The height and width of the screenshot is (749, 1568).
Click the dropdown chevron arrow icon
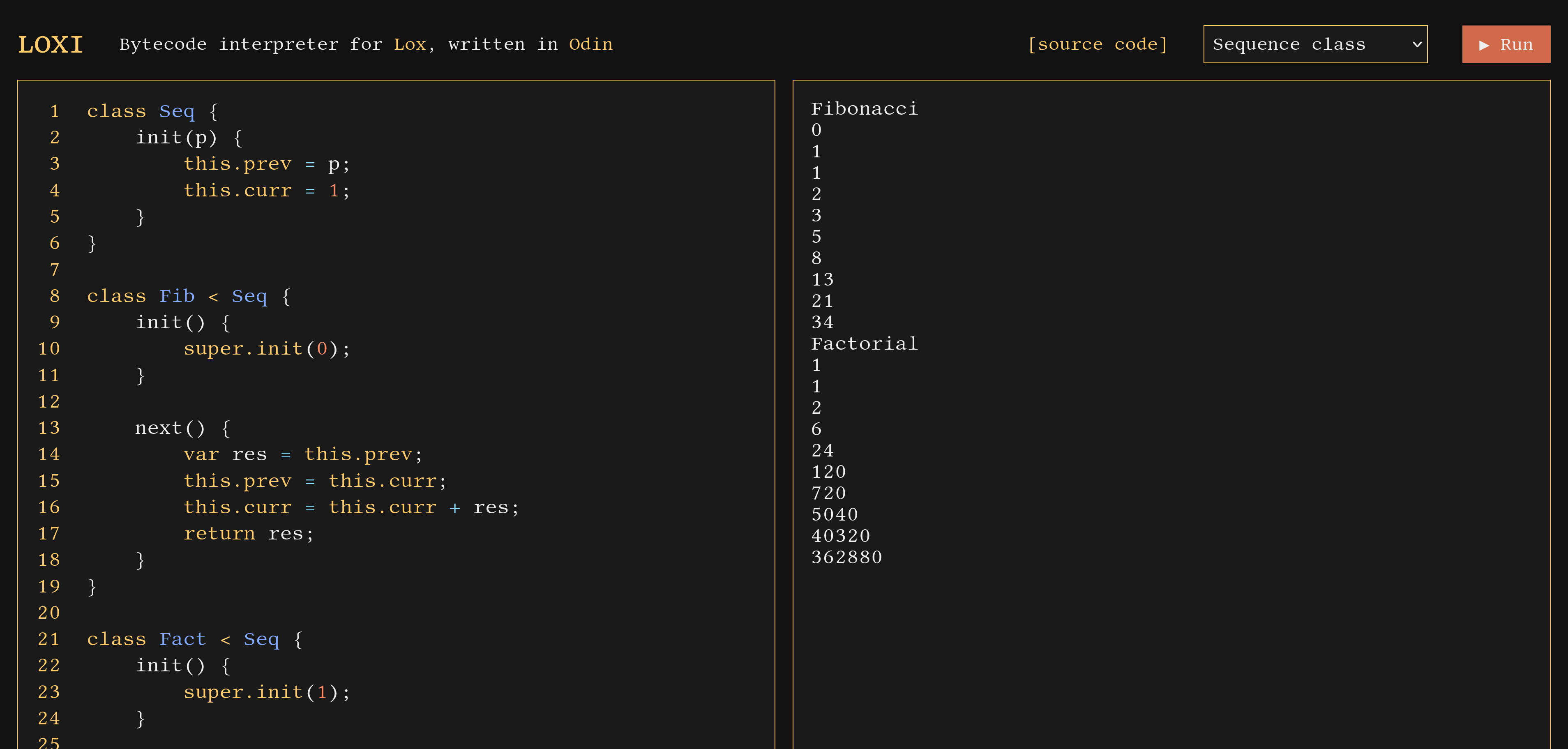pyautogui.click(x=1416, y=44)
